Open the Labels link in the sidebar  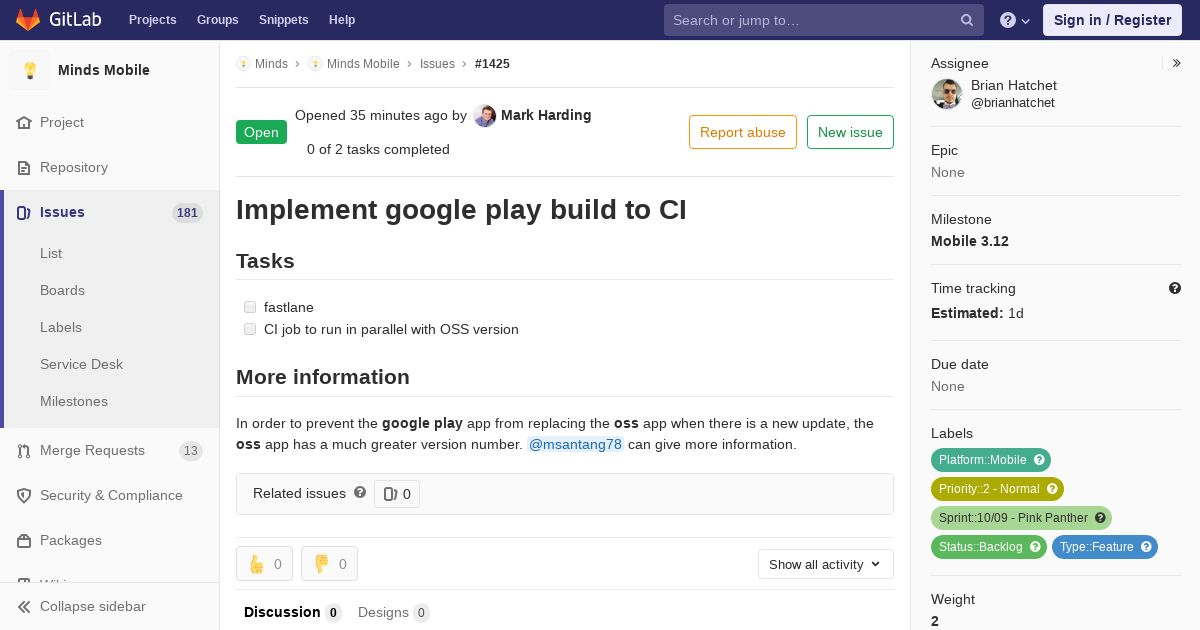61,327
